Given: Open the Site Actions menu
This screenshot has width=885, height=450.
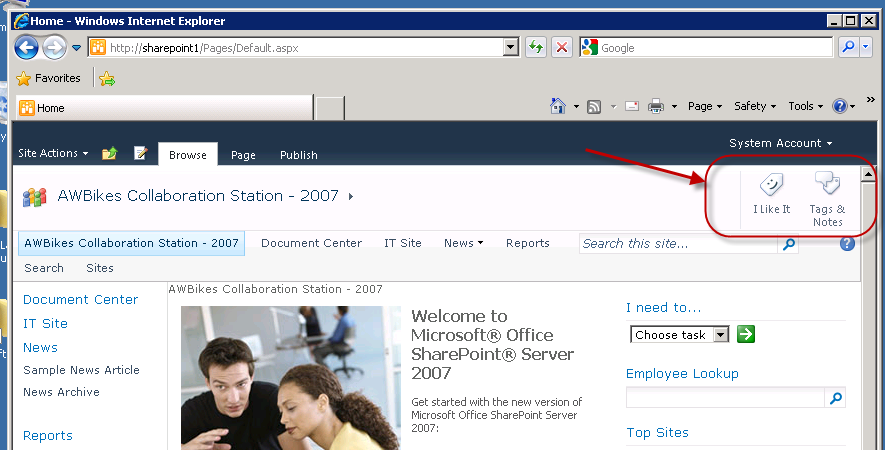Looking at the screenshot, I should (x=53, y=153).
